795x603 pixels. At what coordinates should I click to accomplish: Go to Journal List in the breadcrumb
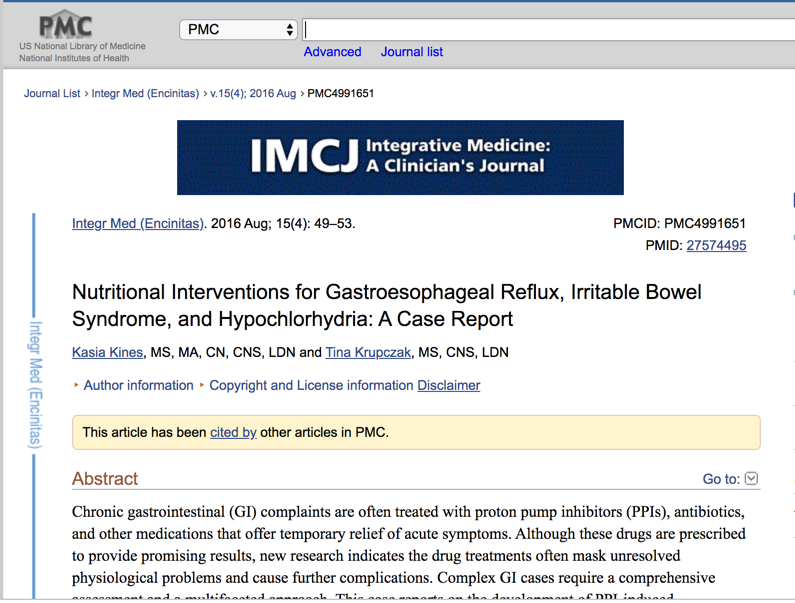(52, 93)
